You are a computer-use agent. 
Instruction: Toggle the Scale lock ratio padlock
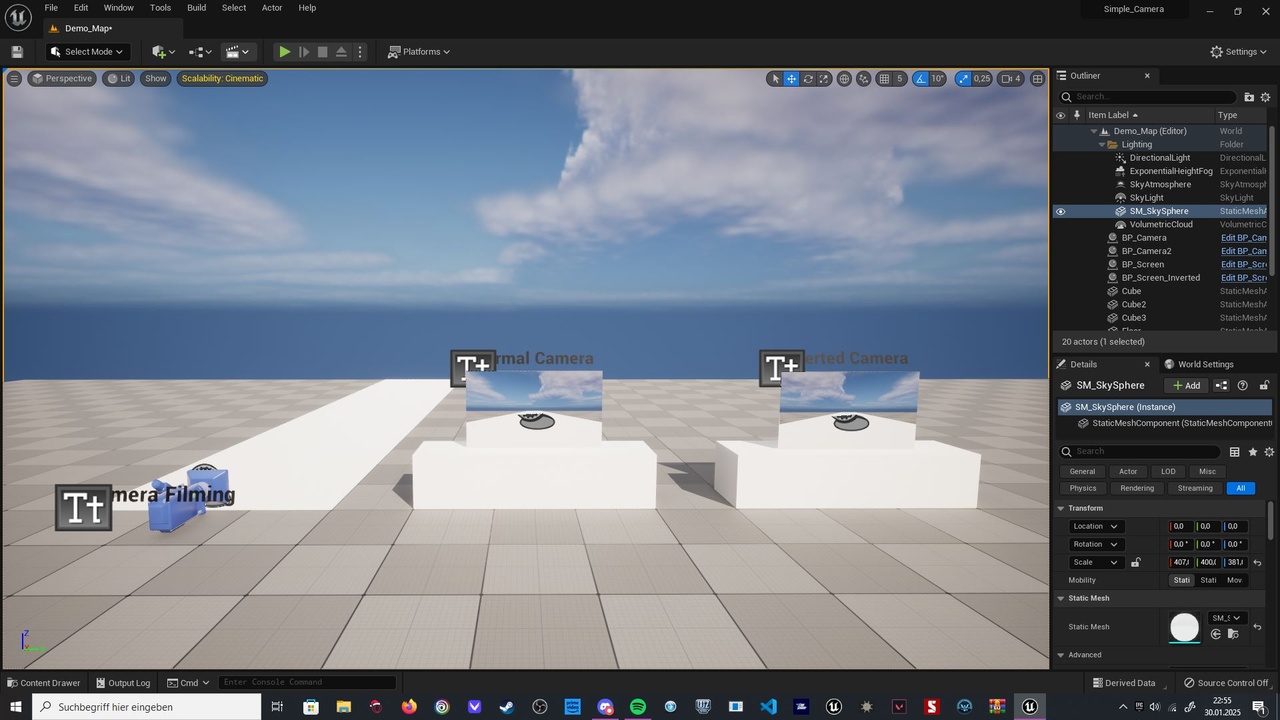pyautogui.click(x=1136, y=563)
